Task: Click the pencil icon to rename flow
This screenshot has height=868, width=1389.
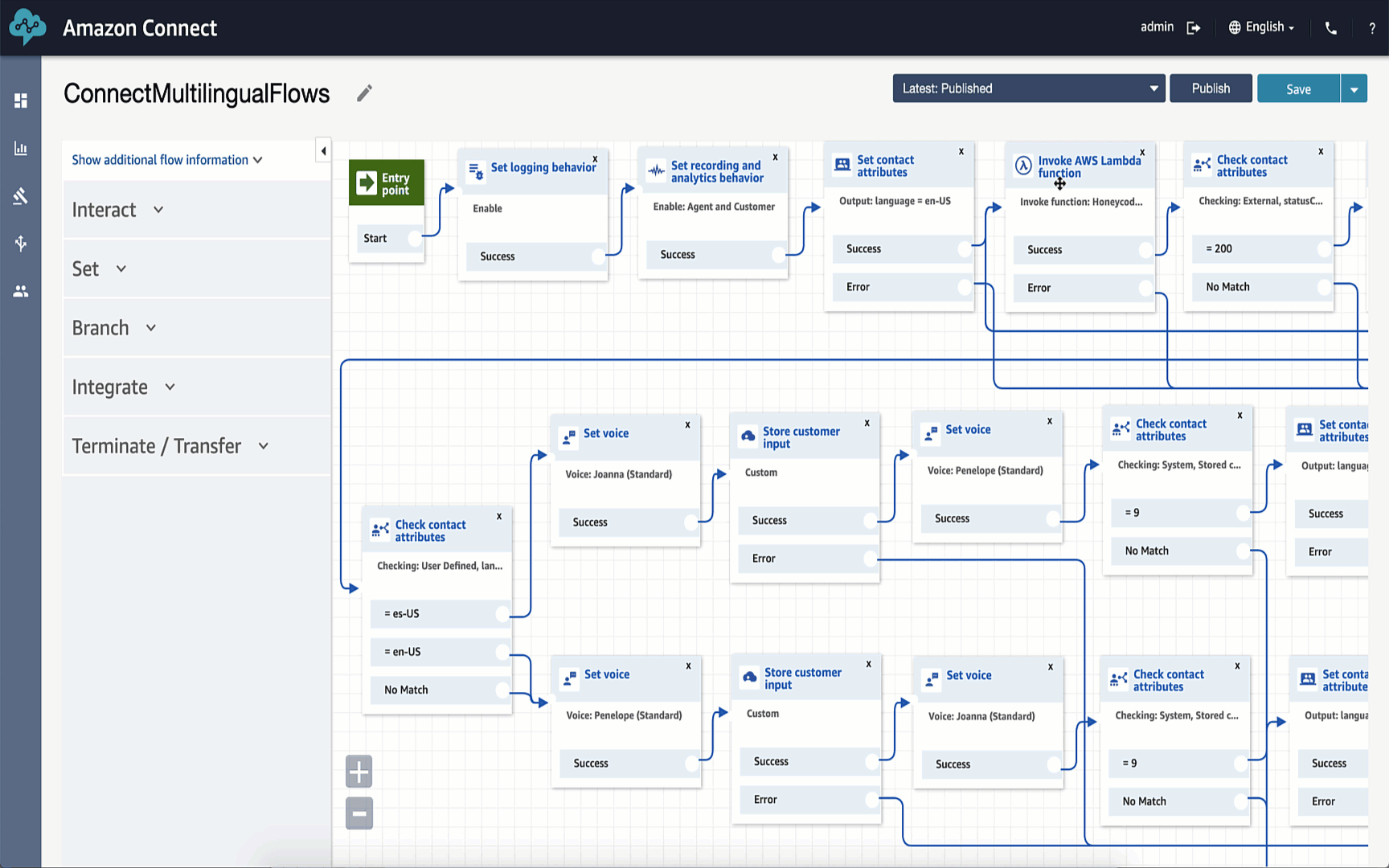Action: coord(364,93)
